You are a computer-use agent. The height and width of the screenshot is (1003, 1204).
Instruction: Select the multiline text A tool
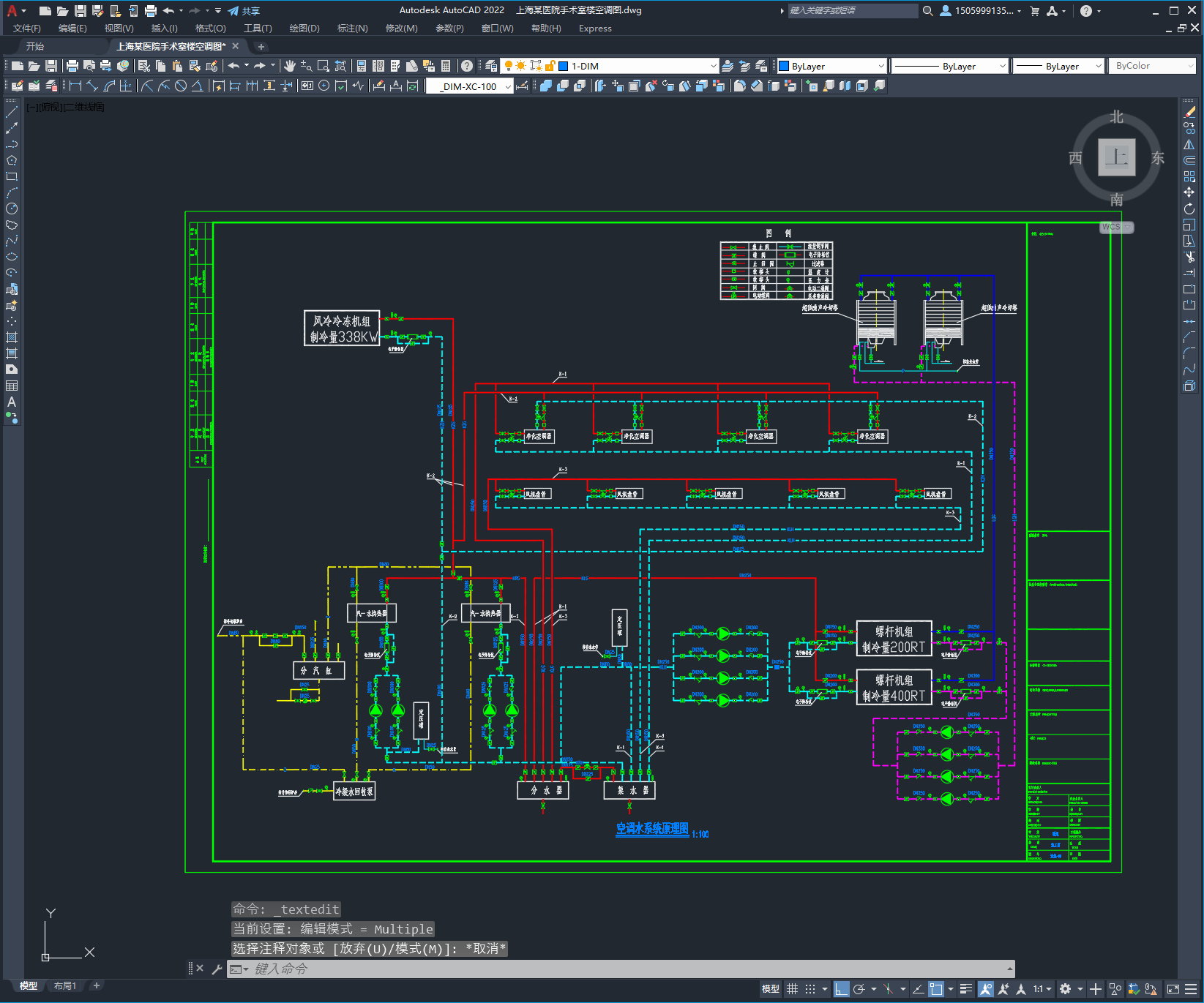(x=12, y=402)
